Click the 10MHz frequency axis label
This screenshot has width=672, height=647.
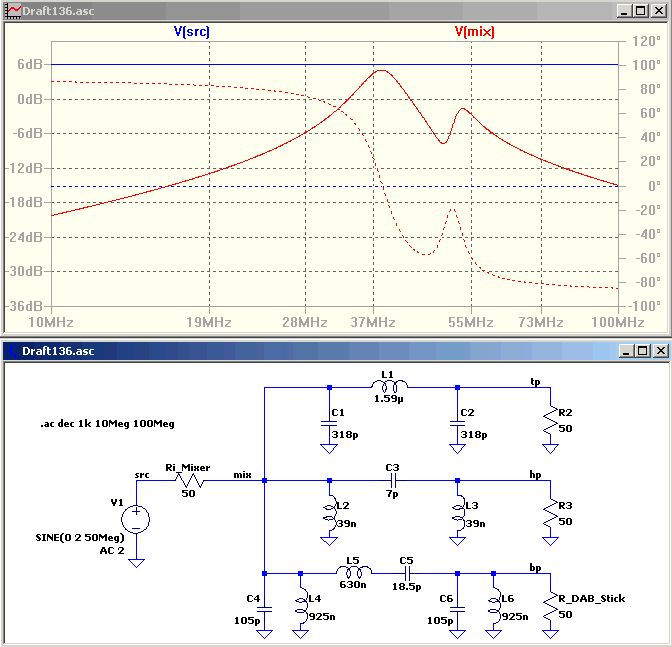point(51,322)
